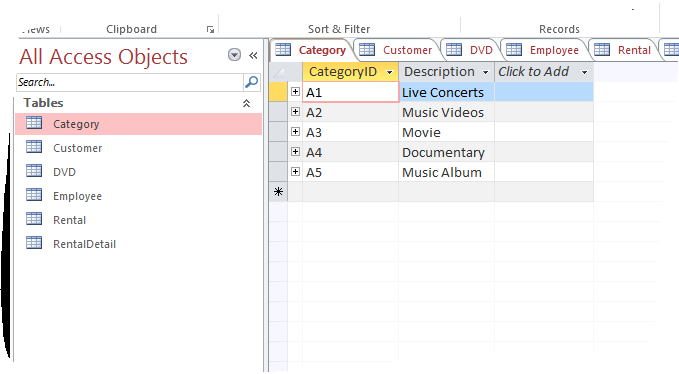Viewport: 679px width, 374px height.
Task: Open the RentalDetail table in navigation pane
Action: click(139, 244)
